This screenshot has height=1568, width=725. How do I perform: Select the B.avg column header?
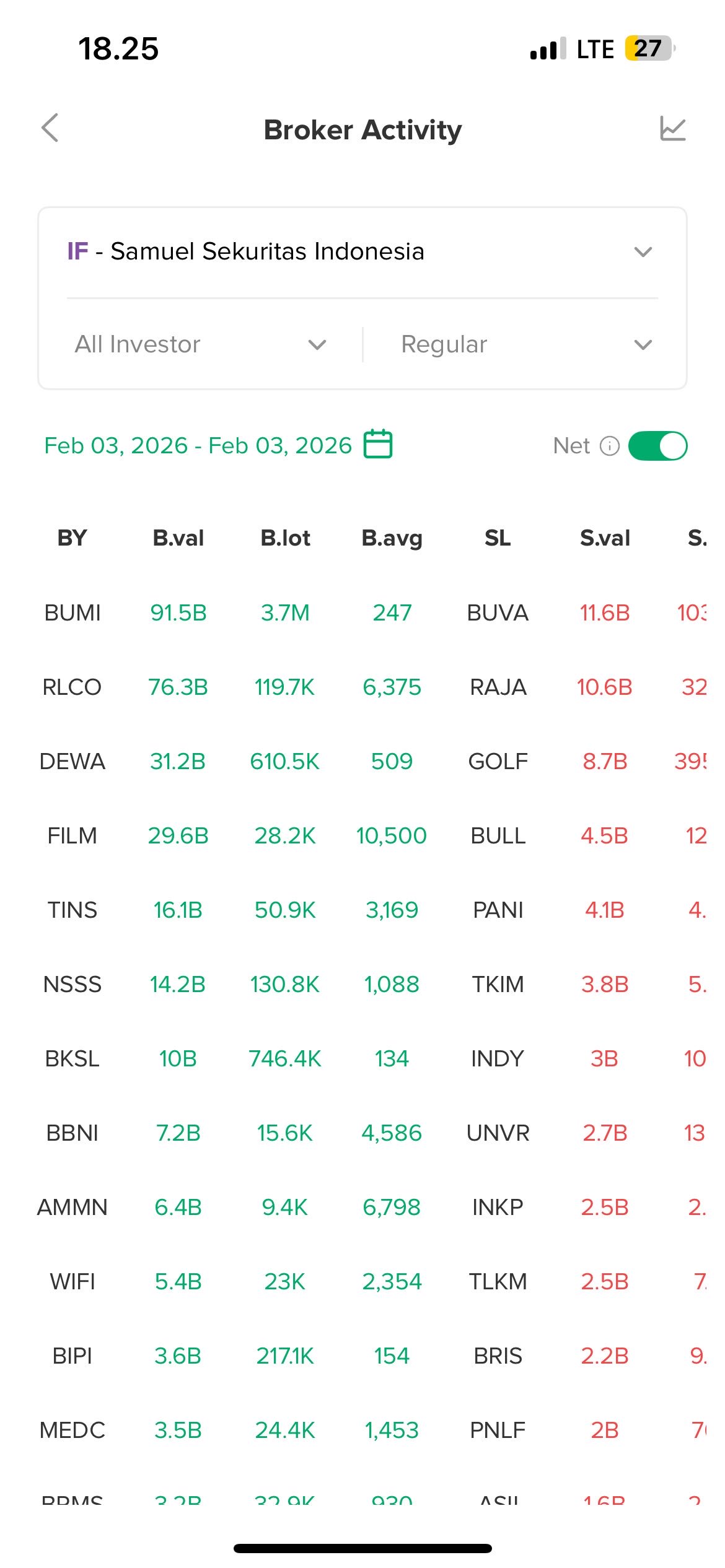(392, 538)
